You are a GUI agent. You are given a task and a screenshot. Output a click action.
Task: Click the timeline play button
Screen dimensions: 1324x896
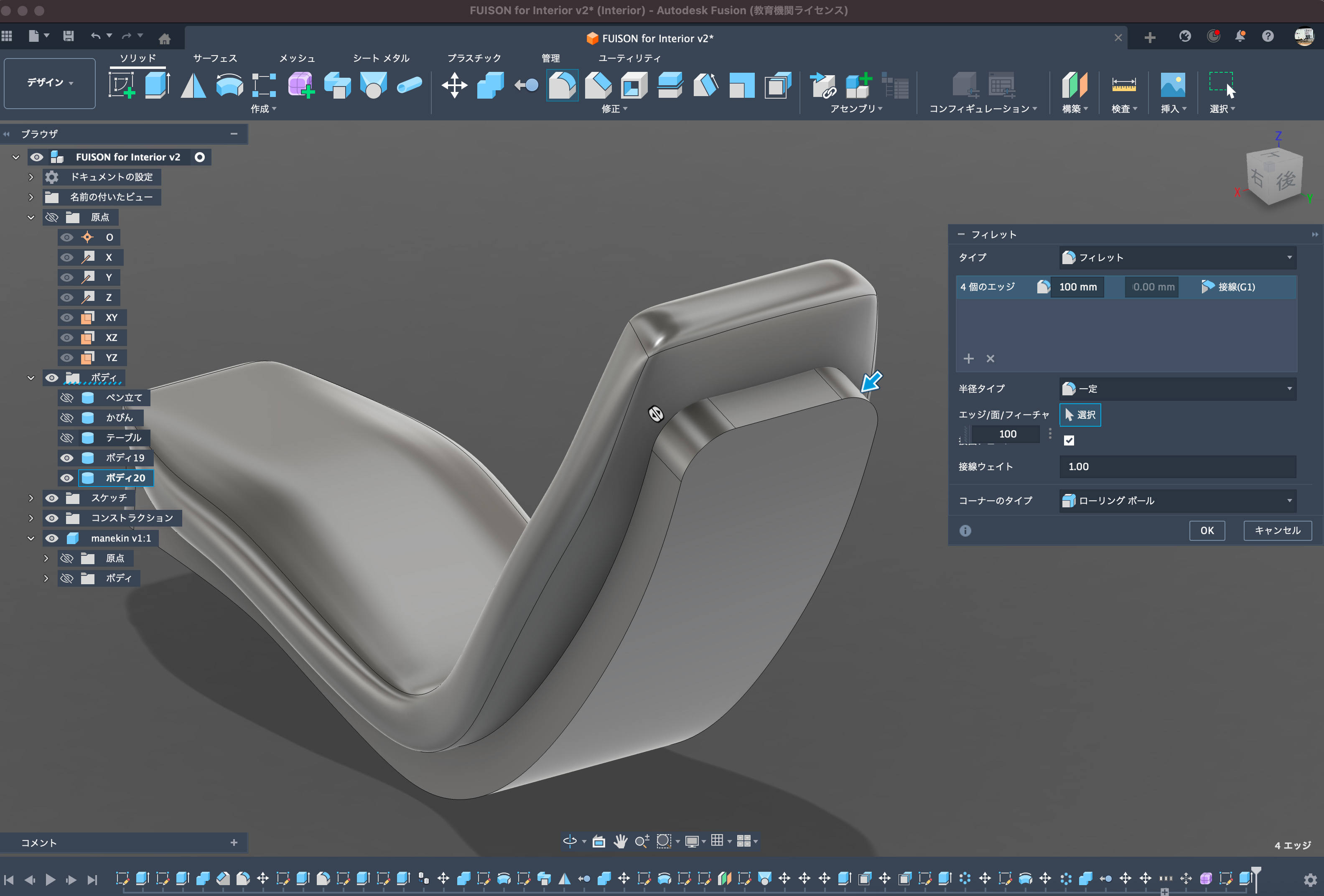tap(50, 879)
